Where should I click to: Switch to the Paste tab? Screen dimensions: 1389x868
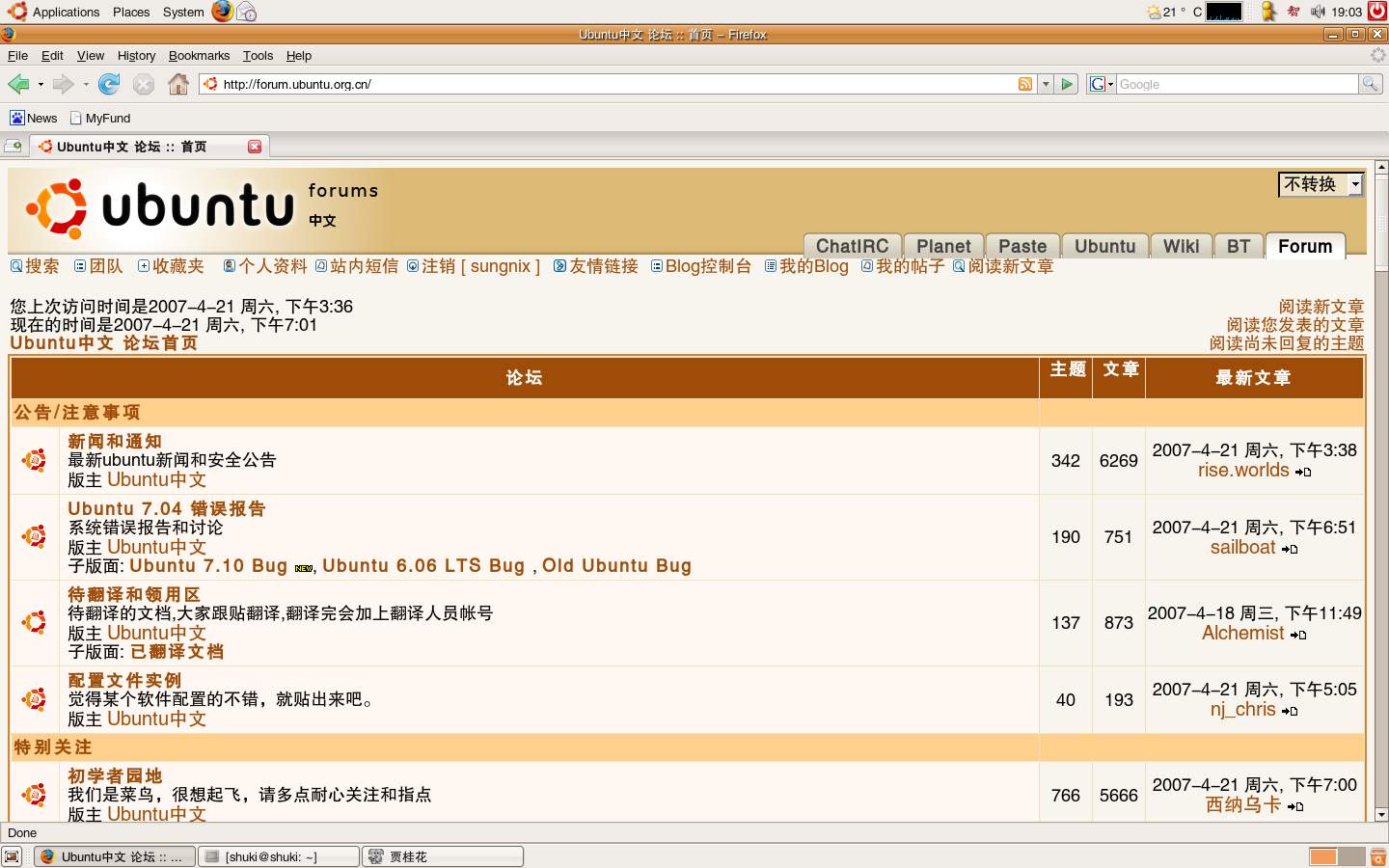coord(1022,246)
